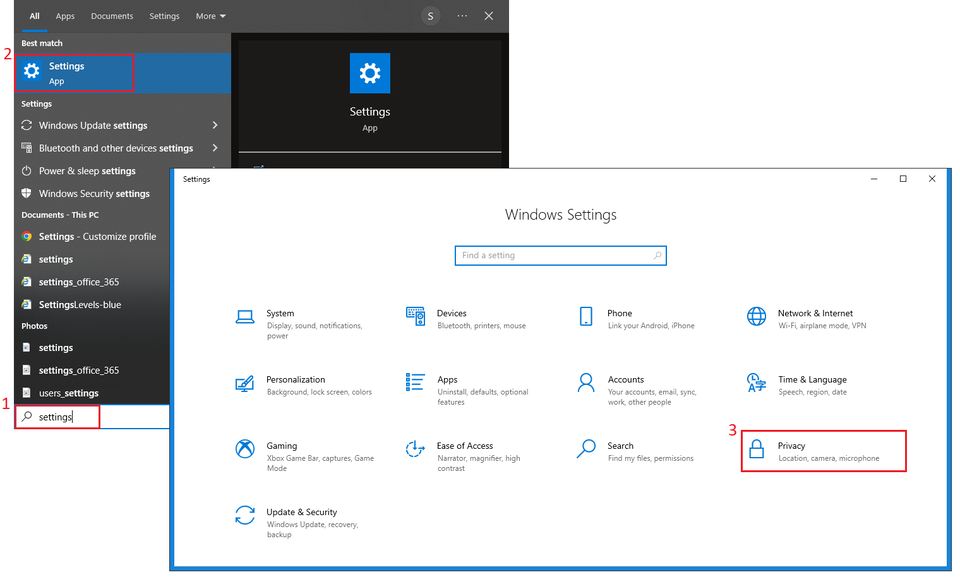The image size is (960, 582).
Task: Open the Gaming Xbox icon
Action: tap(245, 449)
